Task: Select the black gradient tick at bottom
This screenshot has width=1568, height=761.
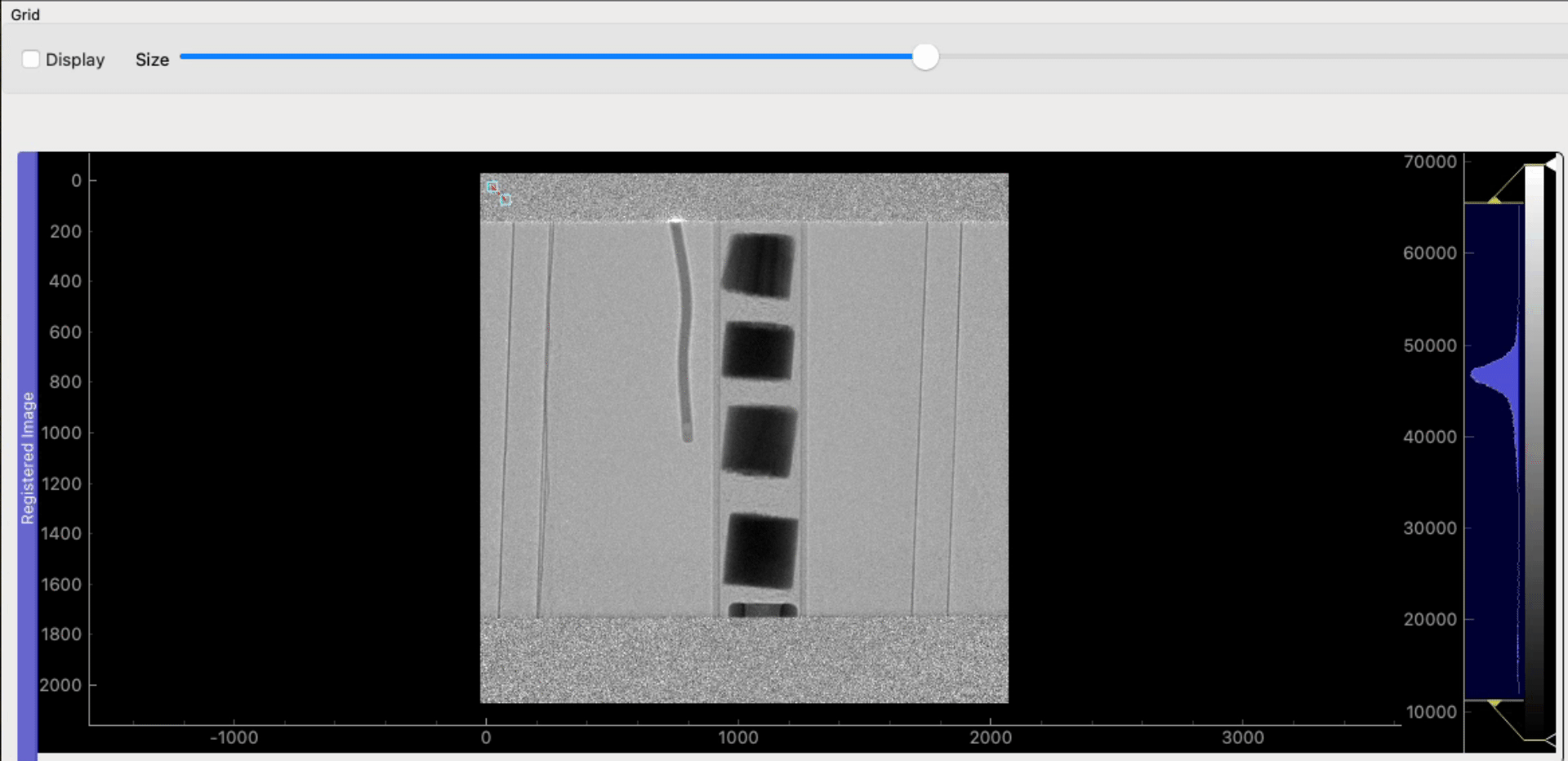Action: [x=1550, y=739]
